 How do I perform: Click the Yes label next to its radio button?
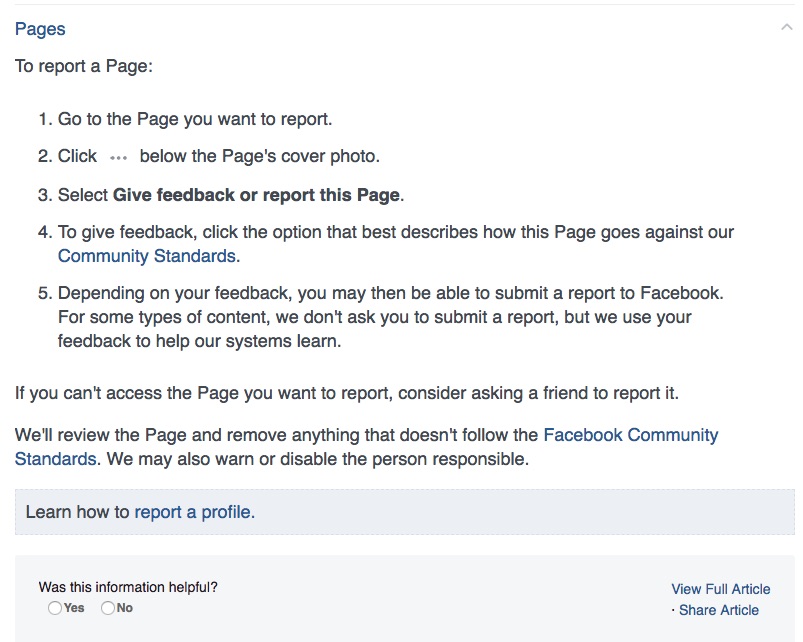coord(74,608)
